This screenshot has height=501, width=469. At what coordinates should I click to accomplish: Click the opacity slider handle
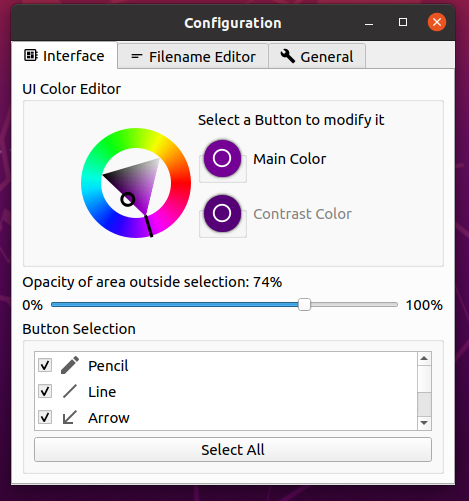click(304, 305)
